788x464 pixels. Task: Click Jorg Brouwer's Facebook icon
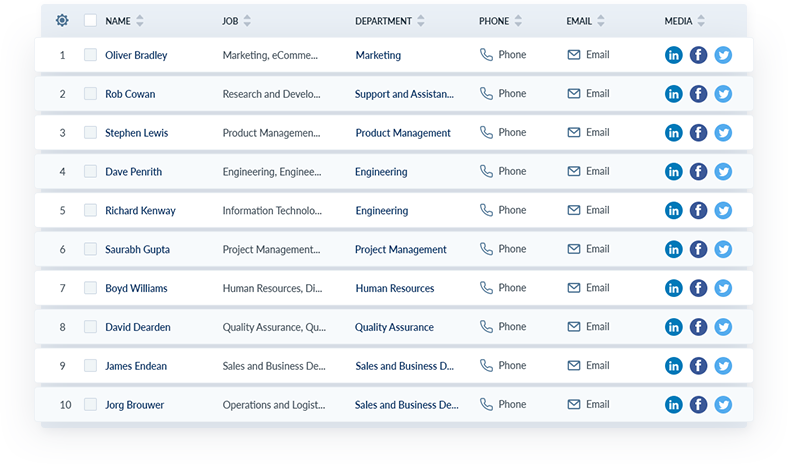pos(698,404)
